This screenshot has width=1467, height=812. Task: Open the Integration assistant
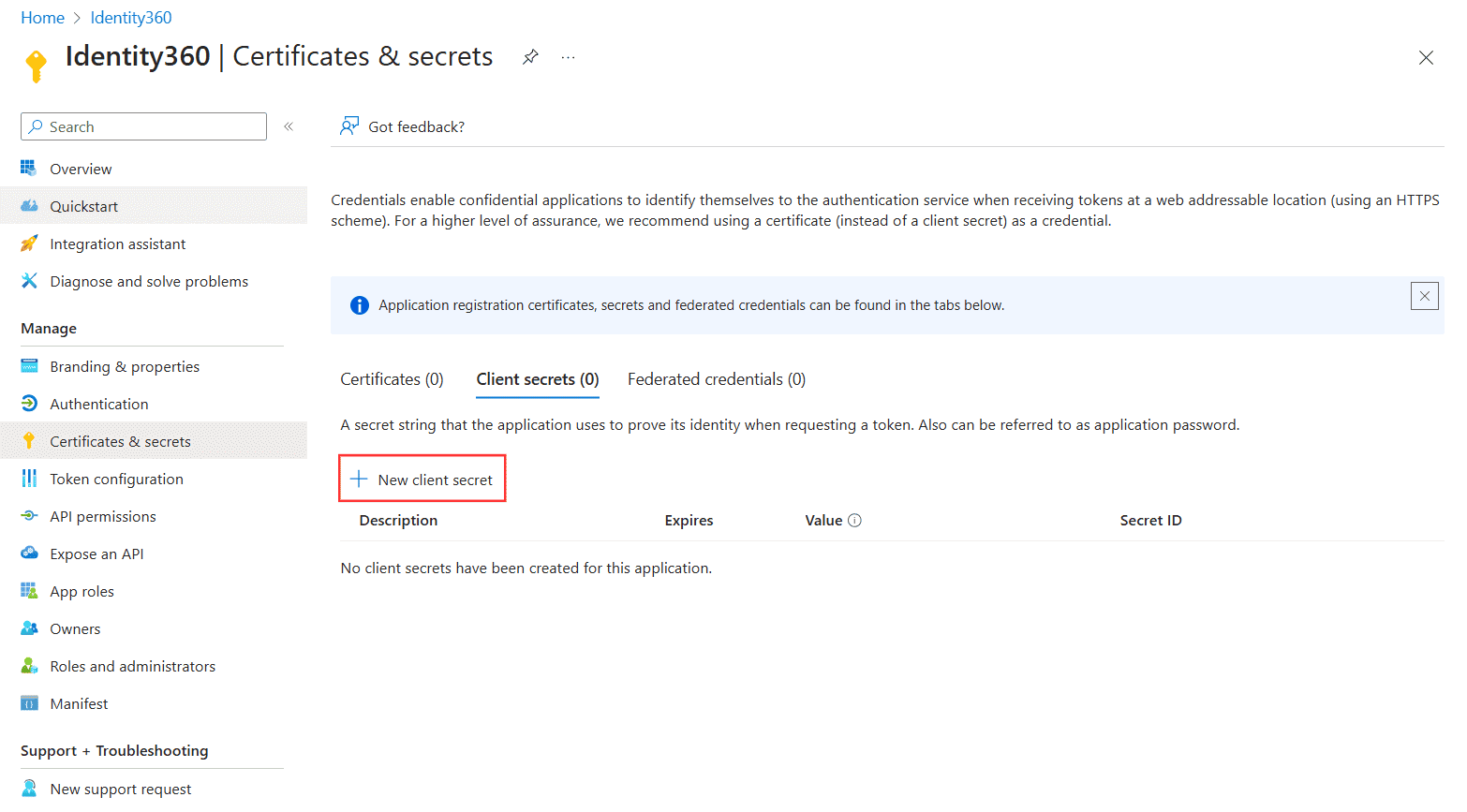coord(116,244)
